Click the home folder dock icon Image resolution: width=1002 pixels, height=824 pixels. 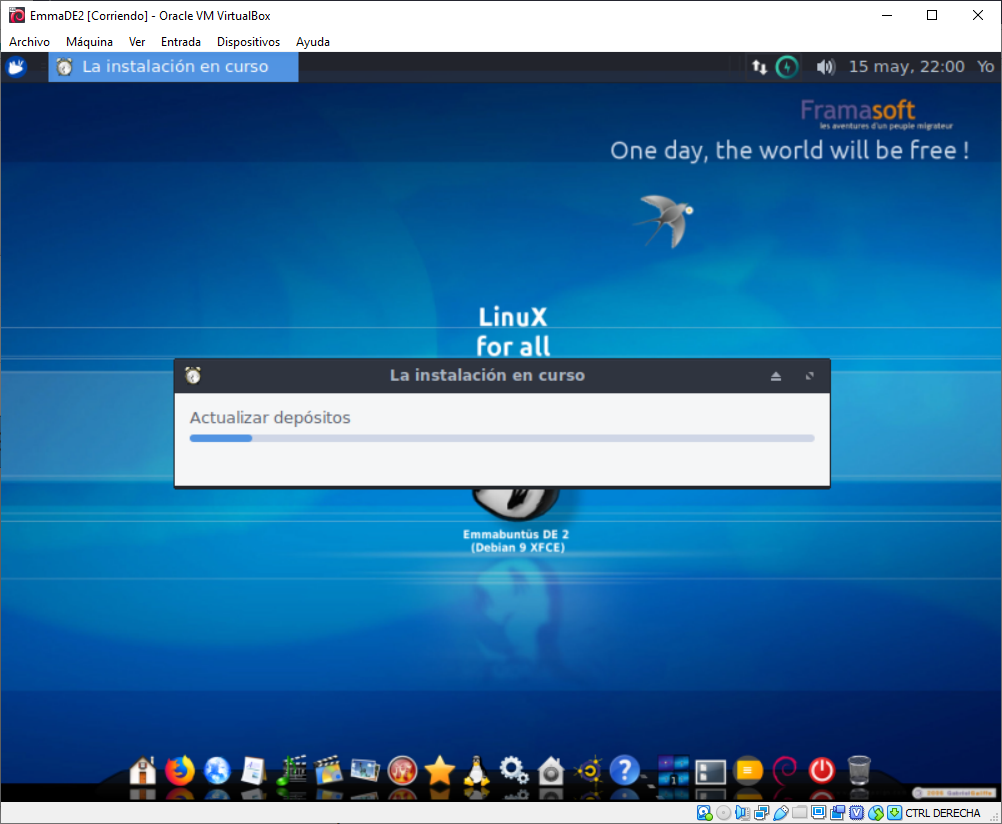143,770
